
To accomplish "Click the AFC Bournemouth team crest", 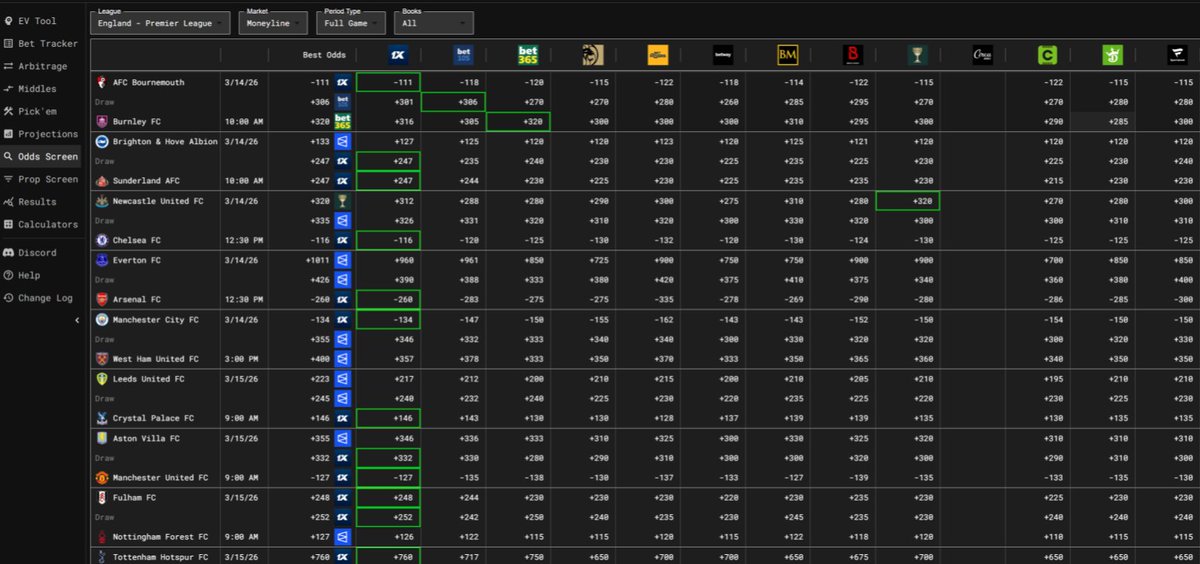I will tap(101, 82).
